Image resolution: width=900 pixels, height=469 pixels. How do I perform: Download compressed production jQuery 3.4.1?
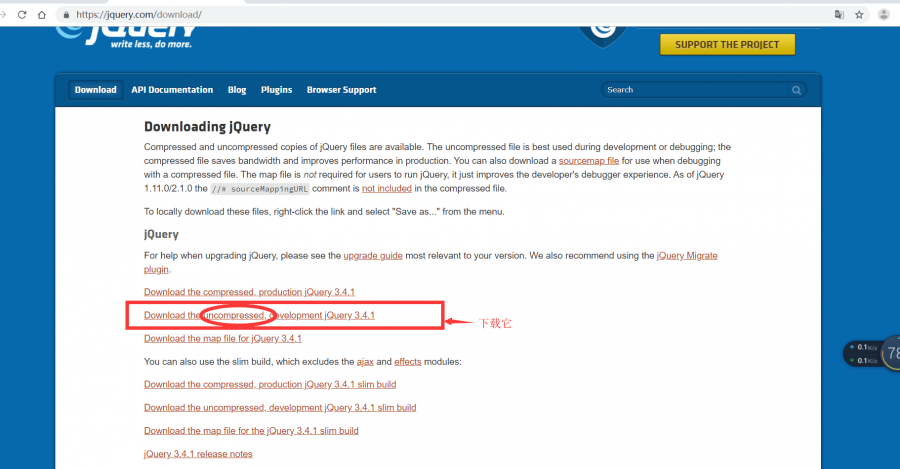click(x=249, y=292)
